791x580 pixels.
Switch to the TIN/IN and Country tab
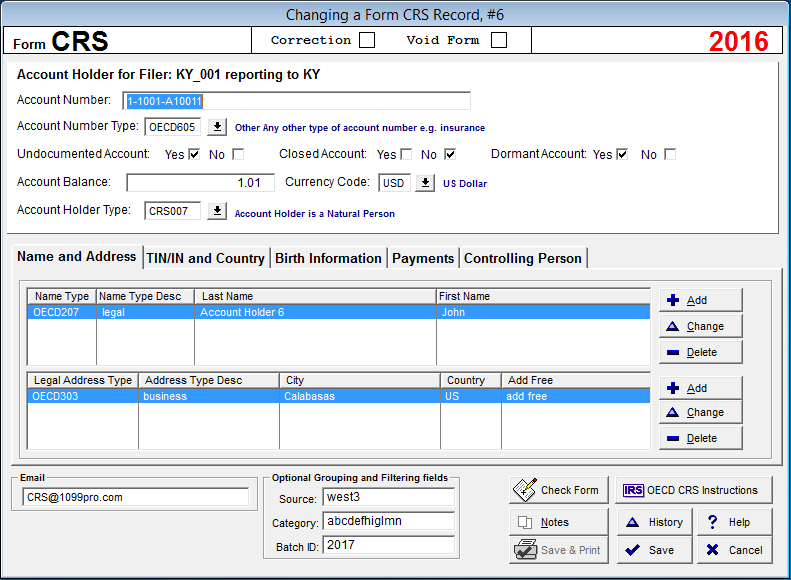206,258
